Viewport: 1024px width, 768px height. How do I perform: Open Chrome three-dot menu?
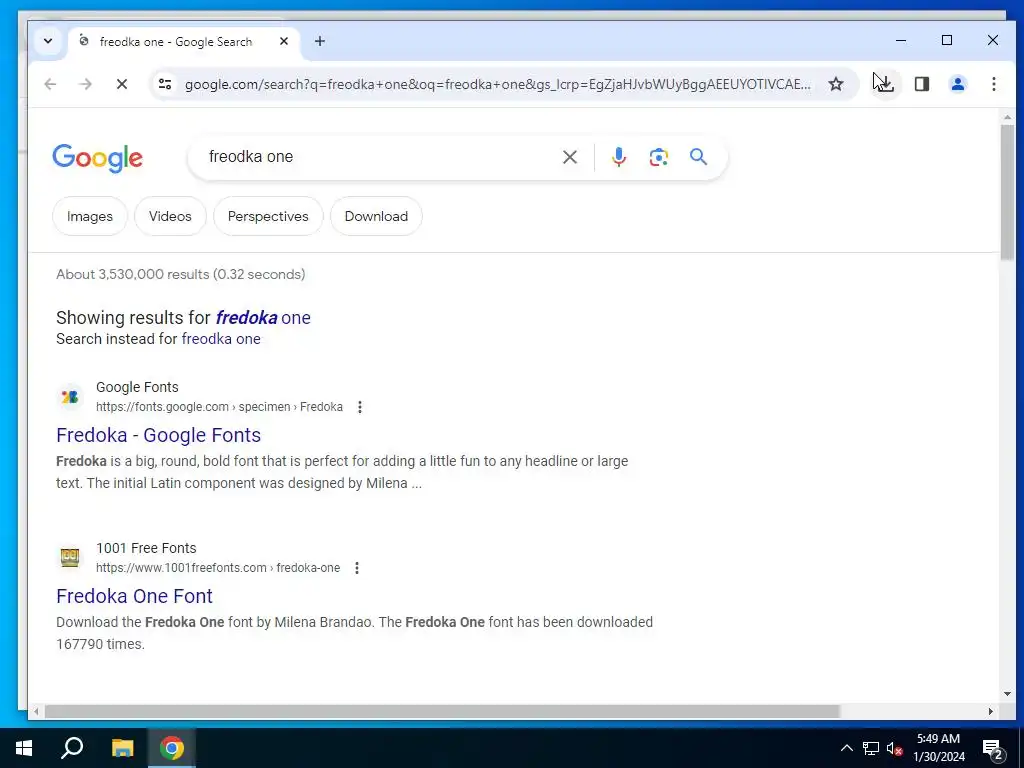click(x=993, y=84)
